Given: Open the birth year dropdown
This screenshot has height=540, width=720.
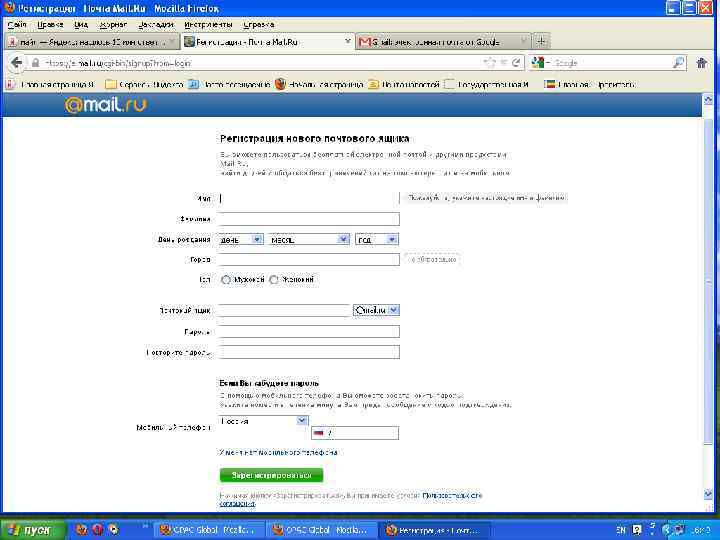Looking at the screenshot, I should click(x=377, y=239).
